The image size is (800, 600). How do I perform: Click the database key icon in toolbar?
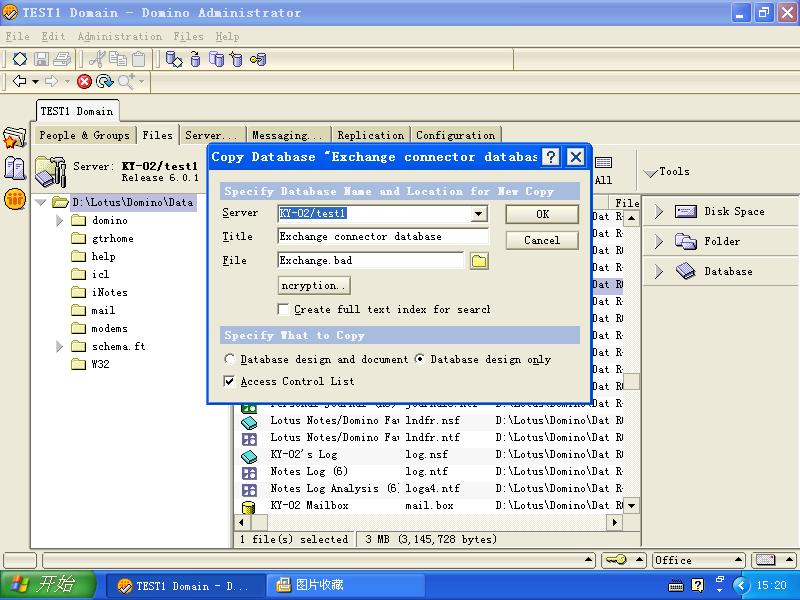coord(258,60)
